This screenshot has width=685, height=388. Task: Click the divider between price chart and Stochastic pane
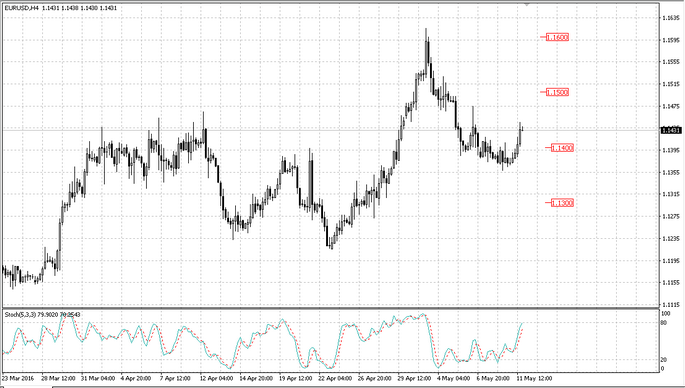331,308
